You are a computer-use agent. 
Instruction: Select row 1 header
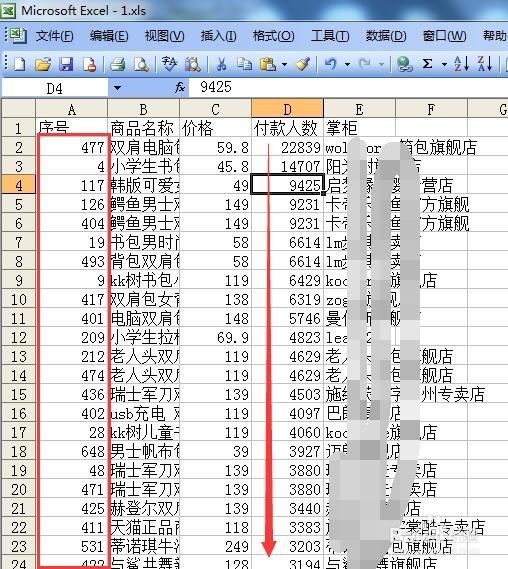(x=19, y=128)
